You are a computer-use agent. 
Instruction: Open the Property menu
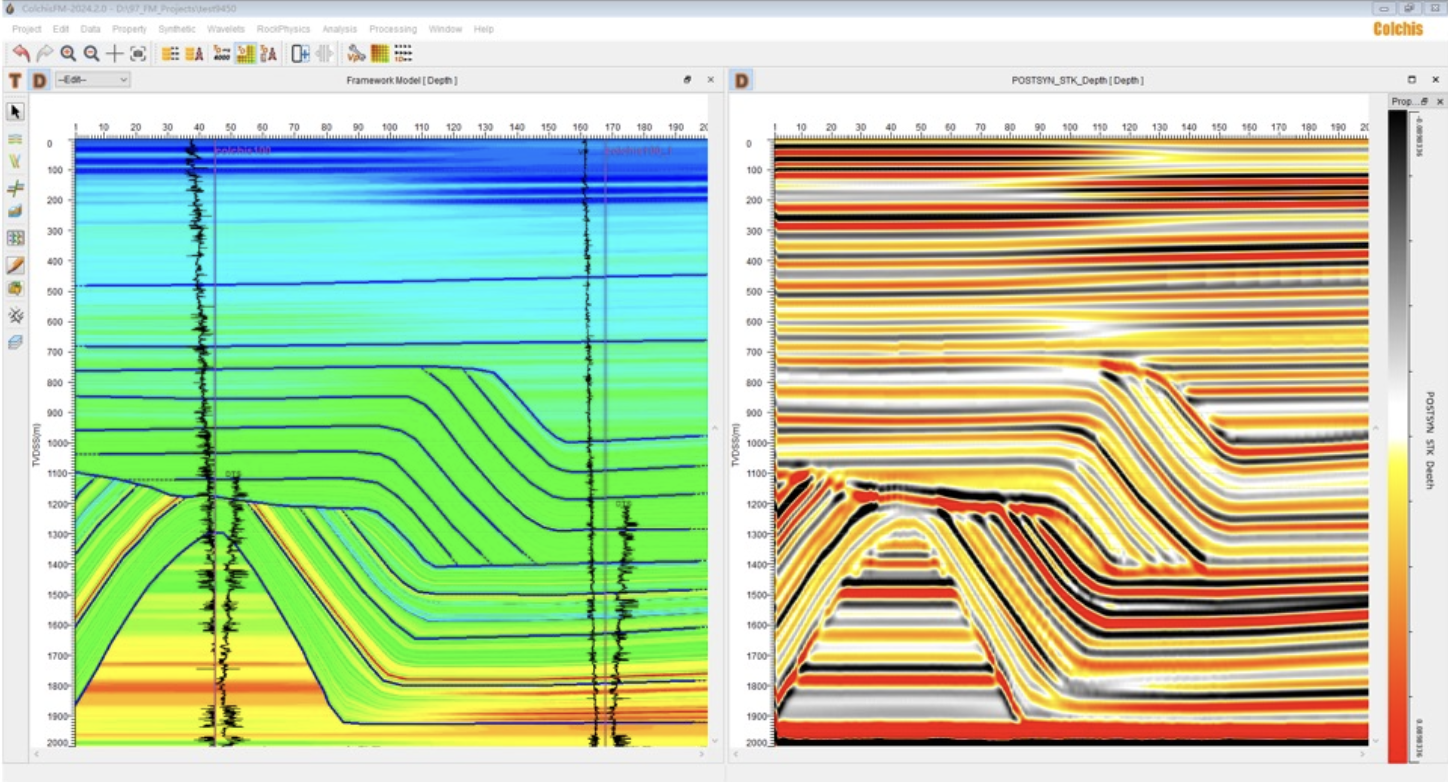point(130,29)
